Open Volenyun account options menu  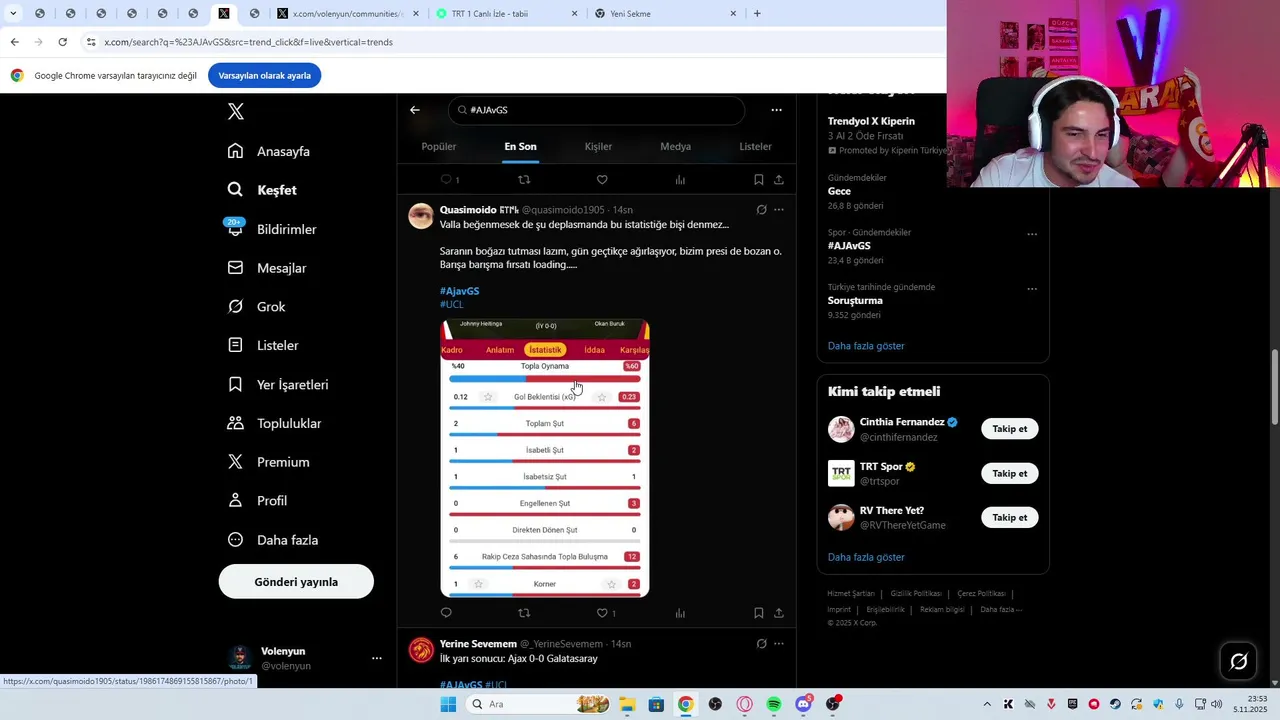[x=377, y=658]
